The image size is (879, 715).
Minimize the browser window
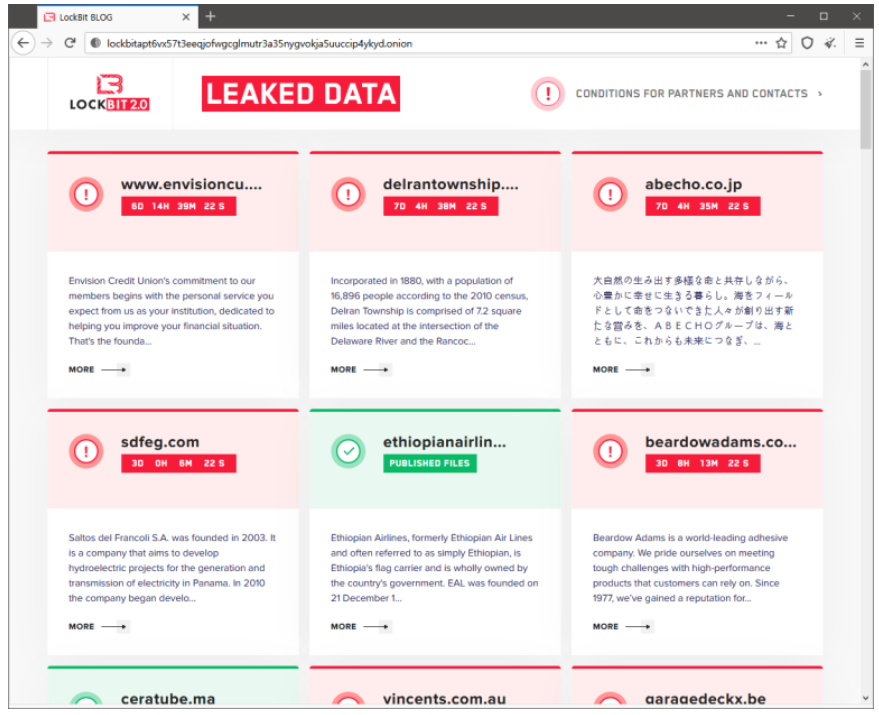click(x=791, y=16)
